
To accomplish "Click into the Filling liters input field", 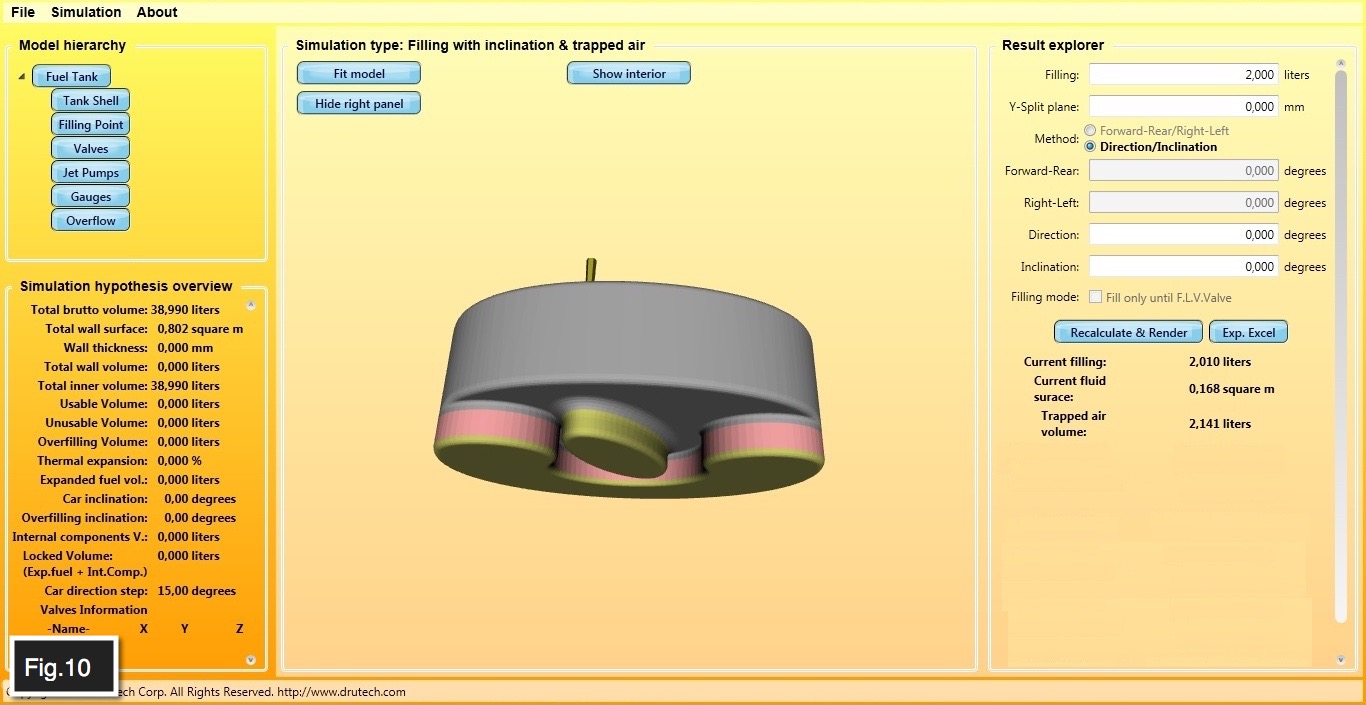I will [1183, 75].
